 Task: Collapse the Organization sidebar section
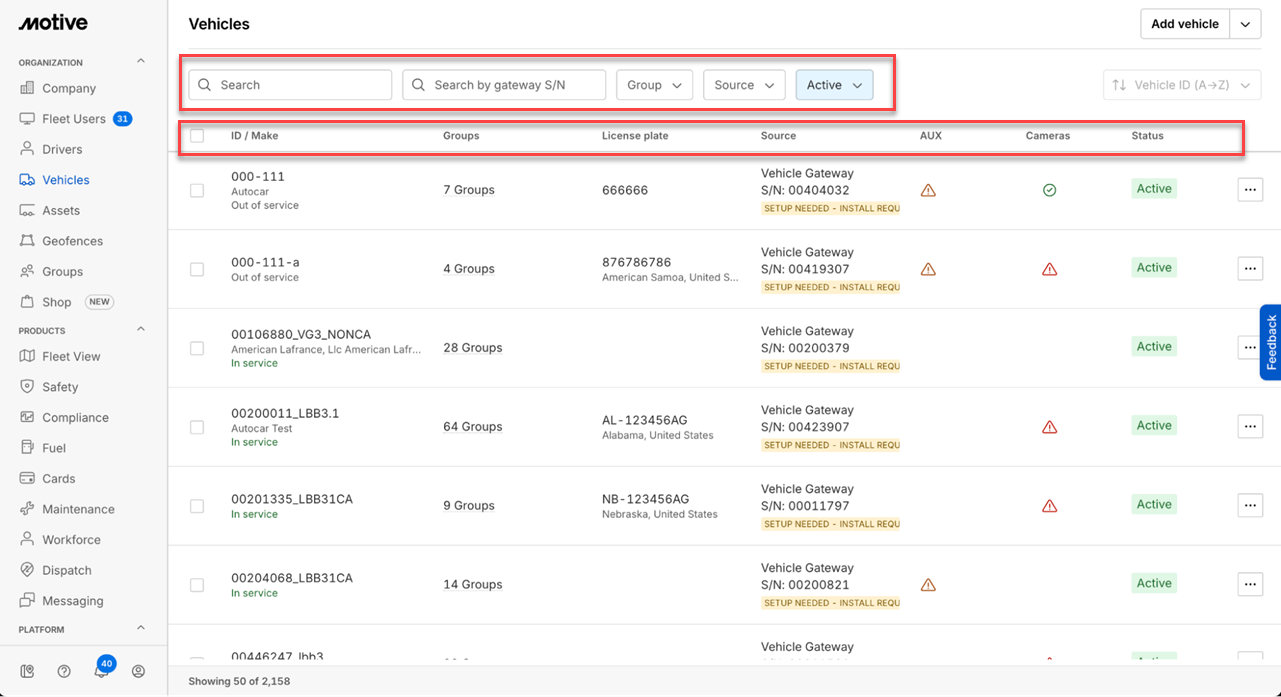click(141, 61)
